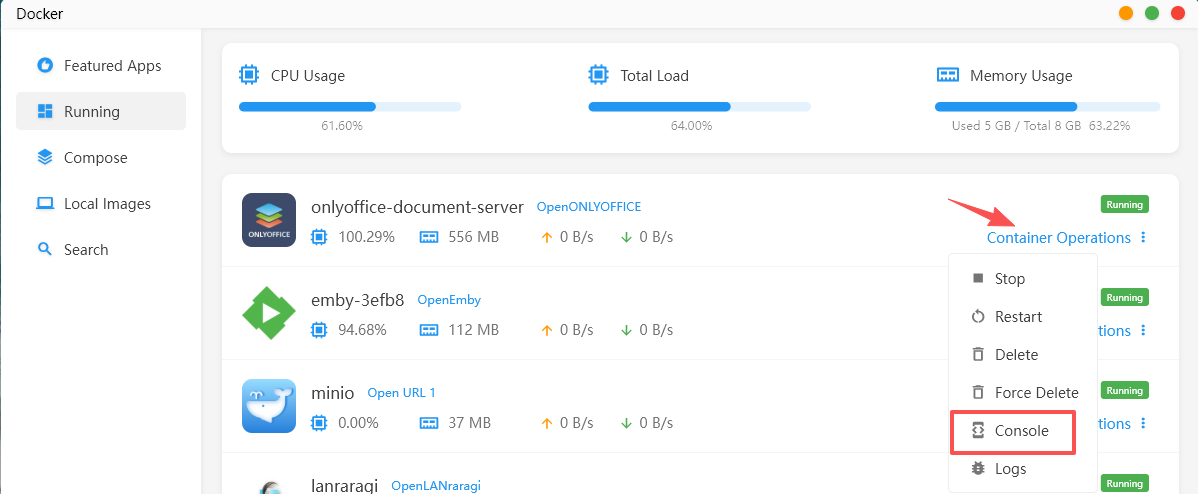Click the CPU Usage chip icon
The height and width of the screenshot is (494, 1198).
click(248, 75)
